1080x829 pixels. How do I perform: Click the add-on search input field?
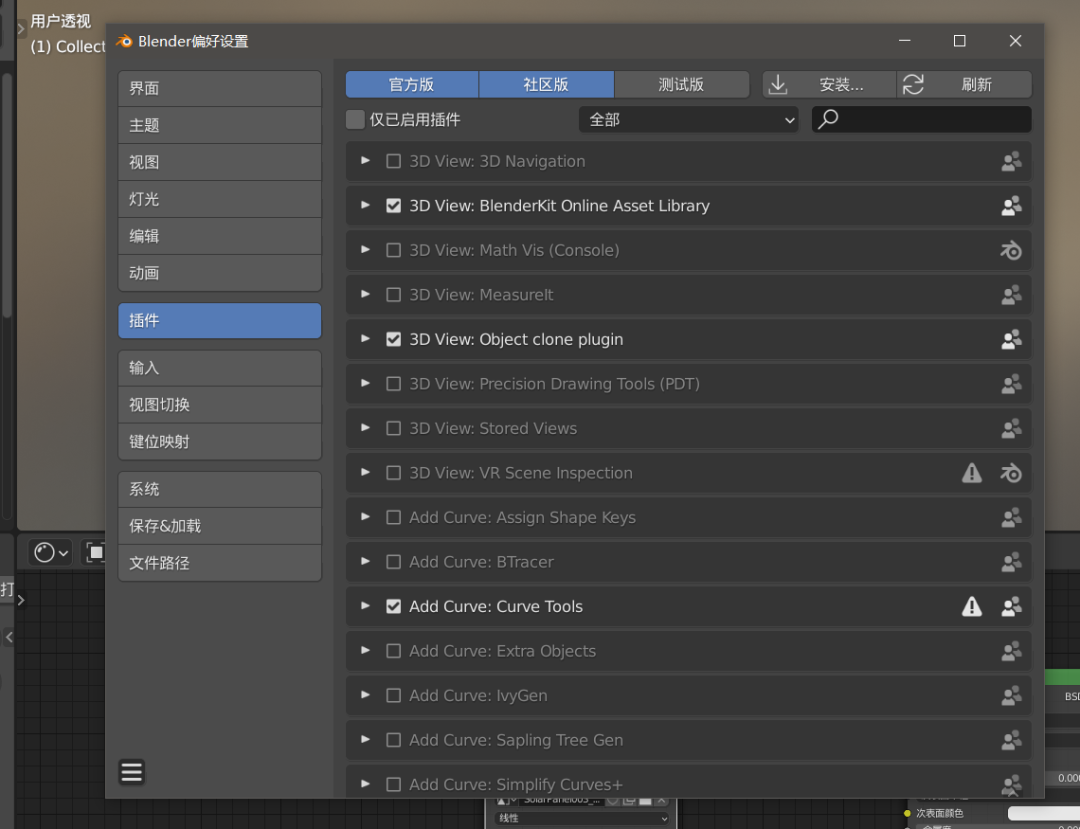coord(922,120)
